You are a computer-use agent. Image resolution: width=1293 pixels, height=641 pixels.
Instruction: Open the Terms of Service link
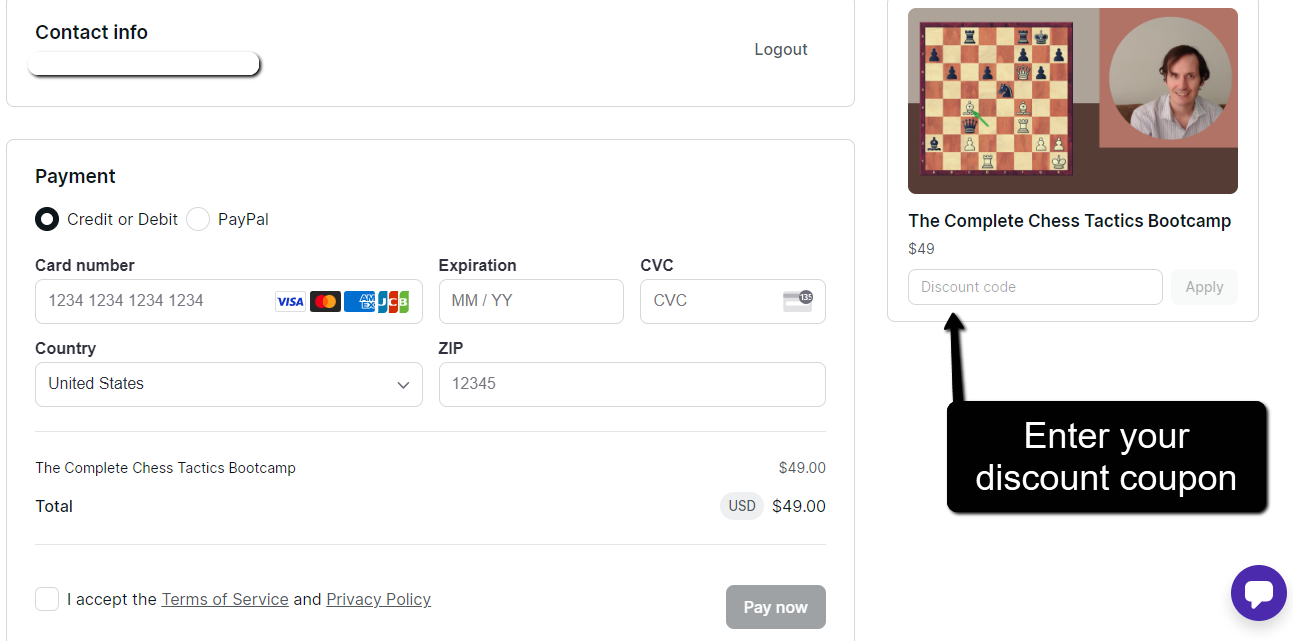(225, 599)
